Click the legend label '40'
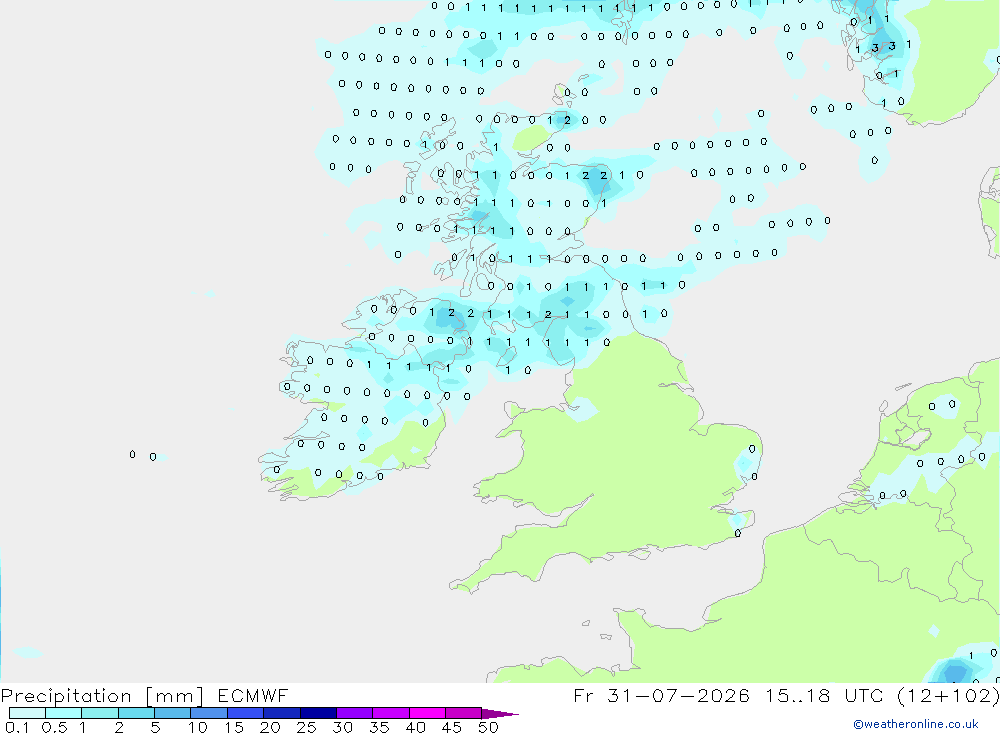 point(415,727)
